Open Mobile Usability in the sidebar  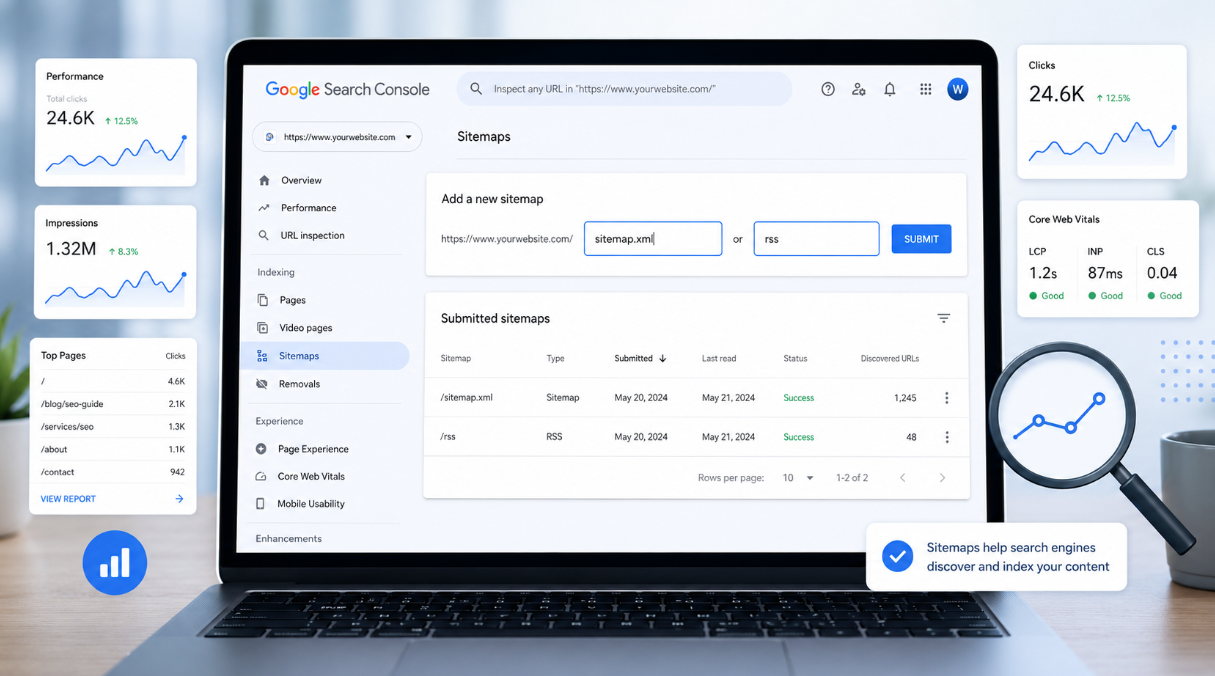pos(311,504)
